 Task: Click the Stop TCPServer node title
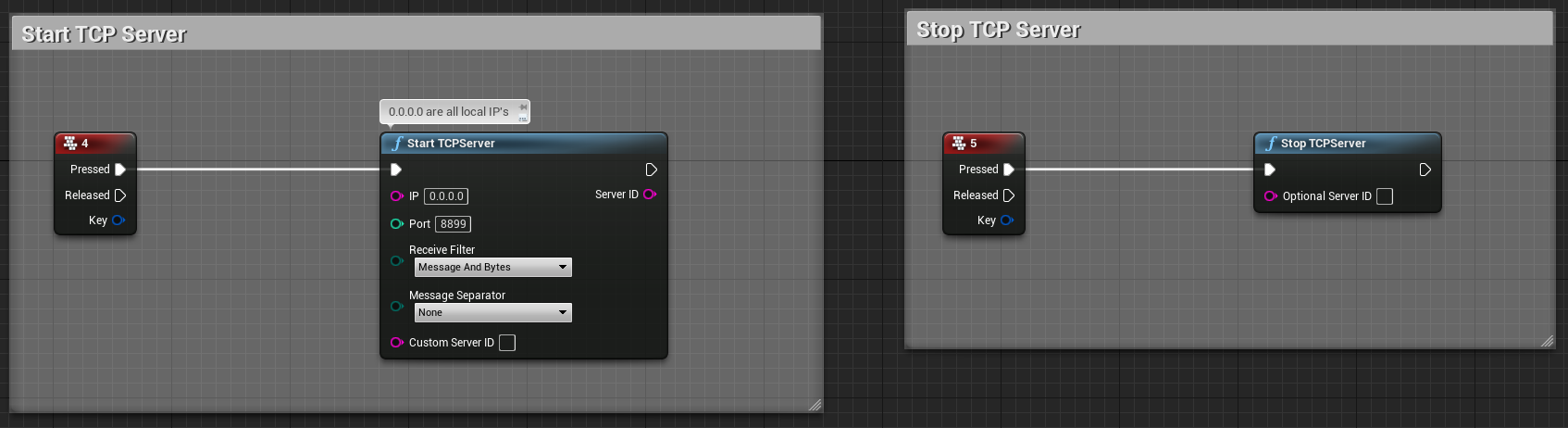pyautogui.click(x=1323, y=144)
